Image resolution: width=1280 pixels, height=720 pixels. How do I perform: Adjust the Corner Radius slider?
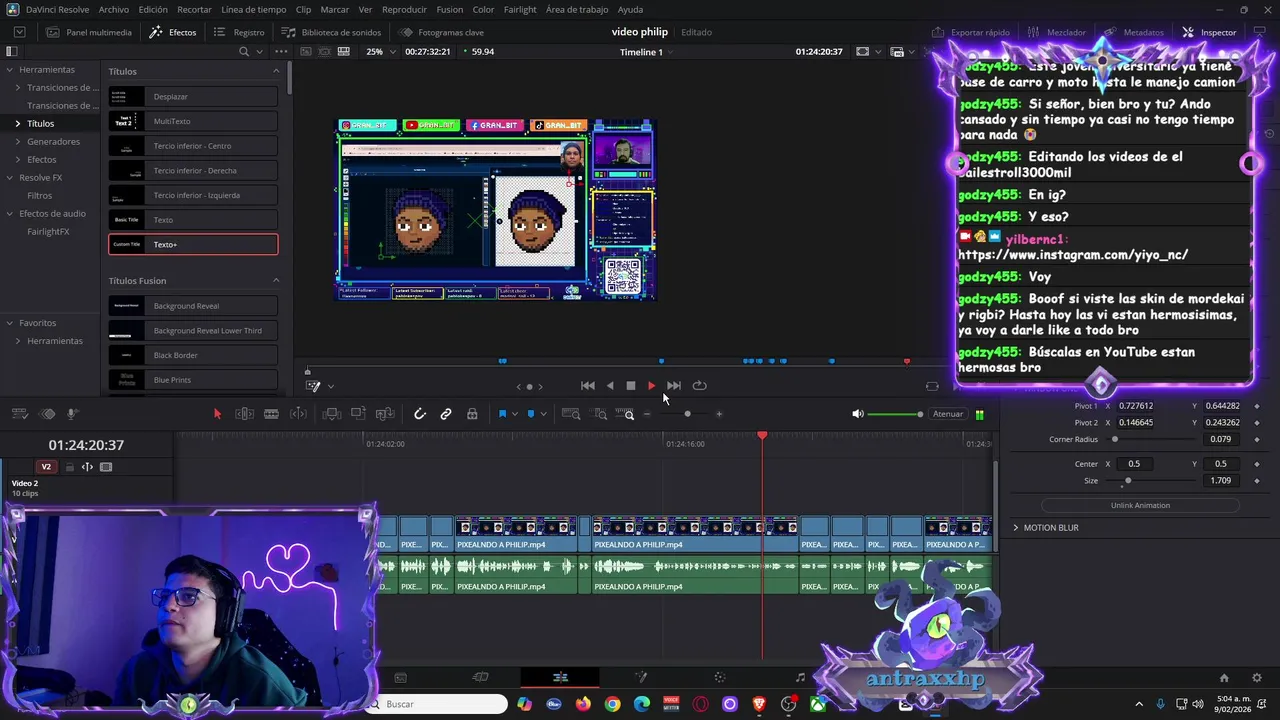[x=1150, y=439]
